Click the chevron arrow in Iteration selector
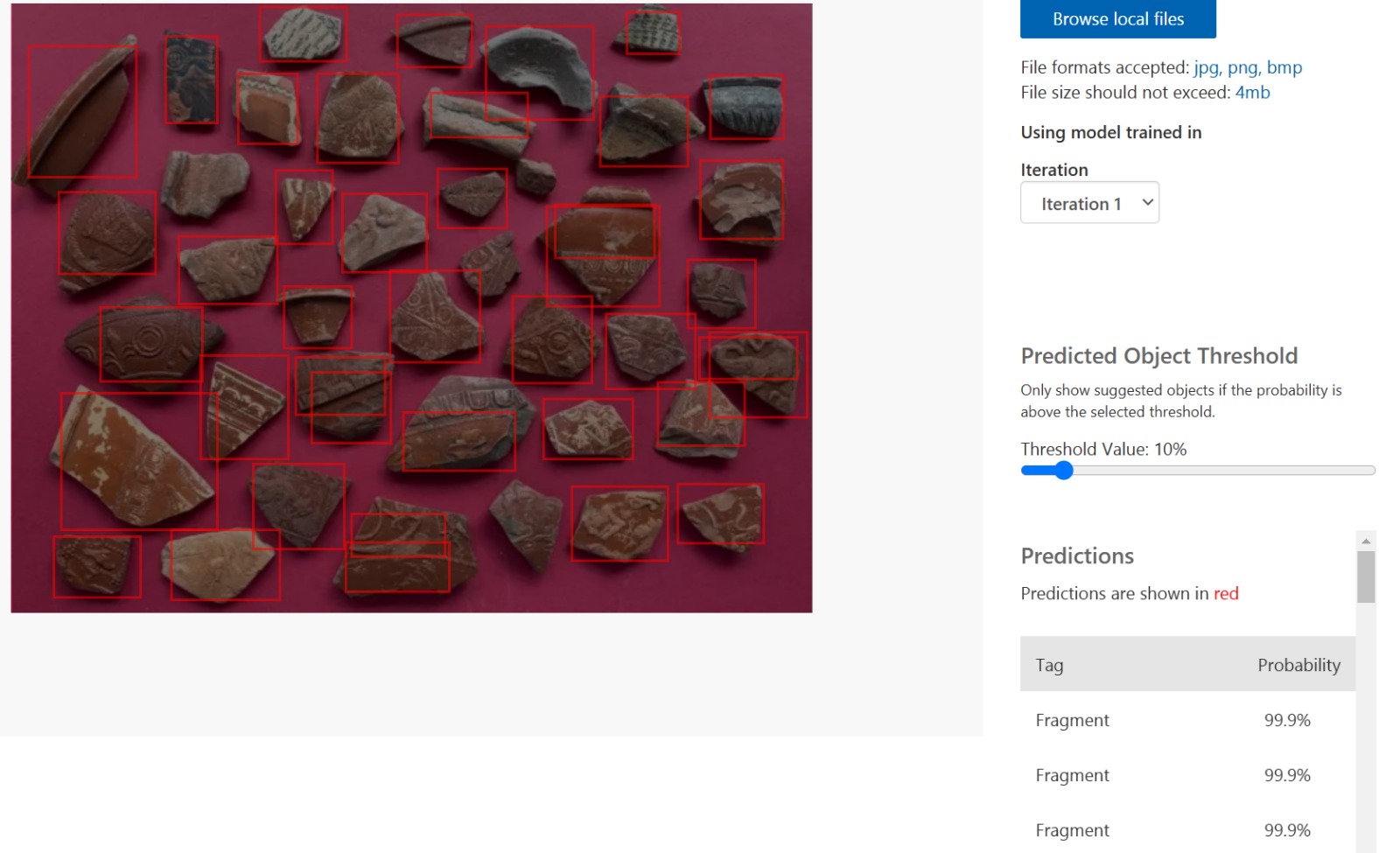The image size is (1400, 853). (1147, 202)
